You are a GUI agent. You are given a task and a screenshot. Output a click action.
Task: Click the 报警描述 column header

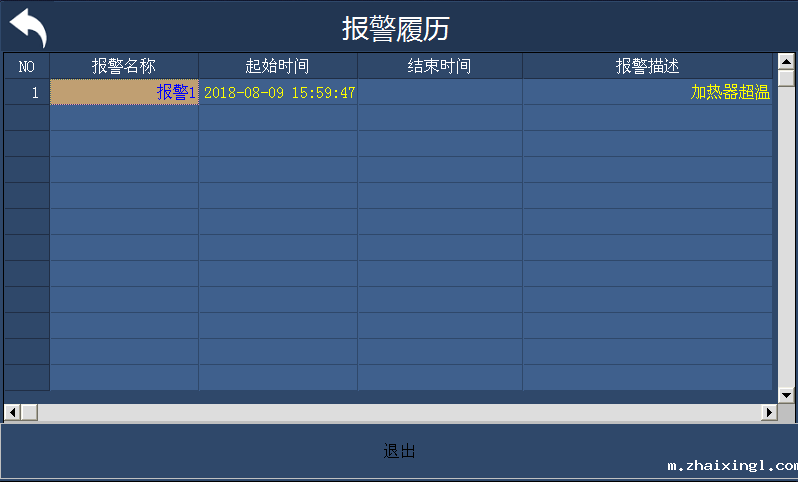coord(647,66)
